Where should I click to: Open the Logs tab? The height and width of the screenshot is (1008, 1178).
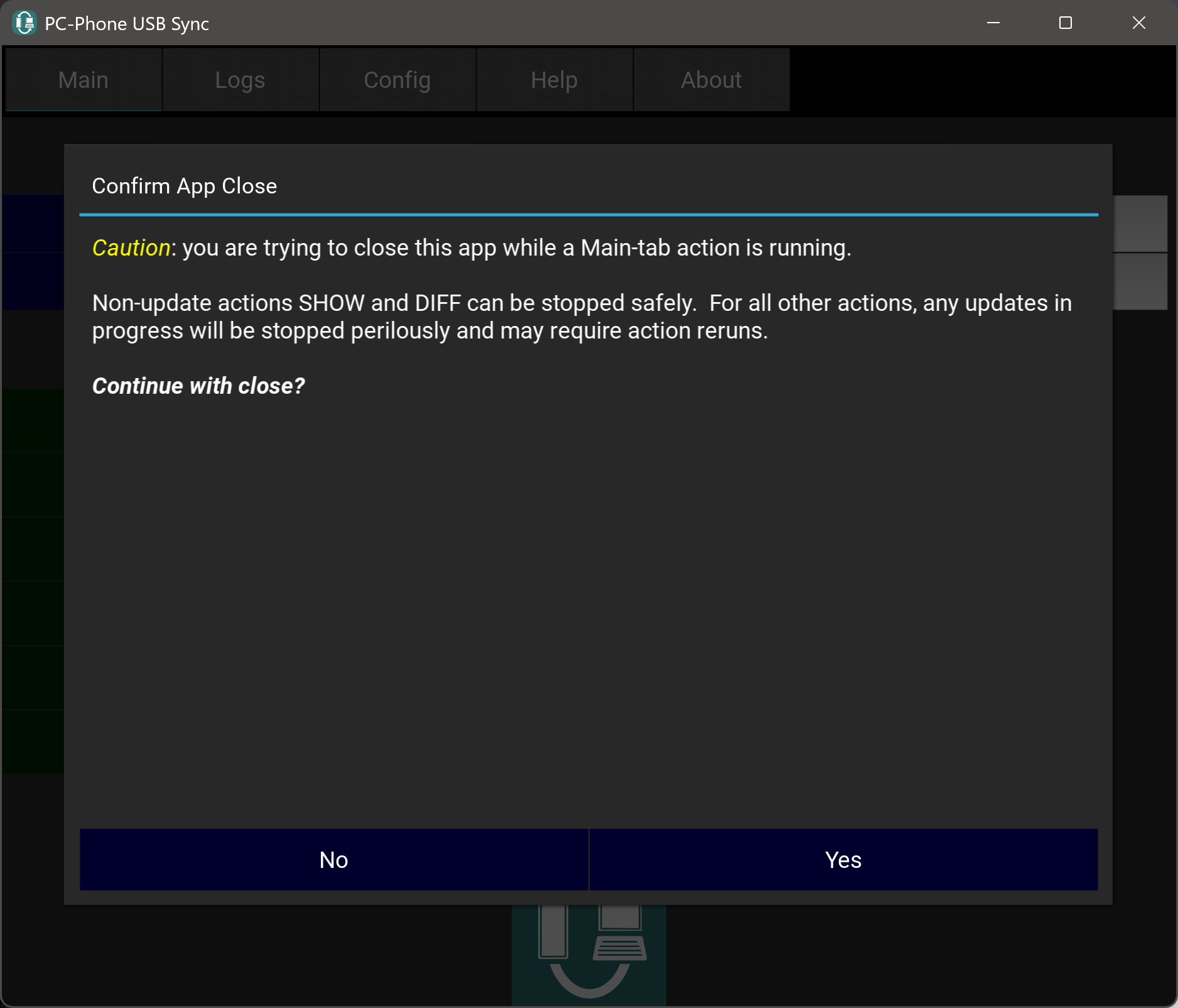(x=240, y=80)
